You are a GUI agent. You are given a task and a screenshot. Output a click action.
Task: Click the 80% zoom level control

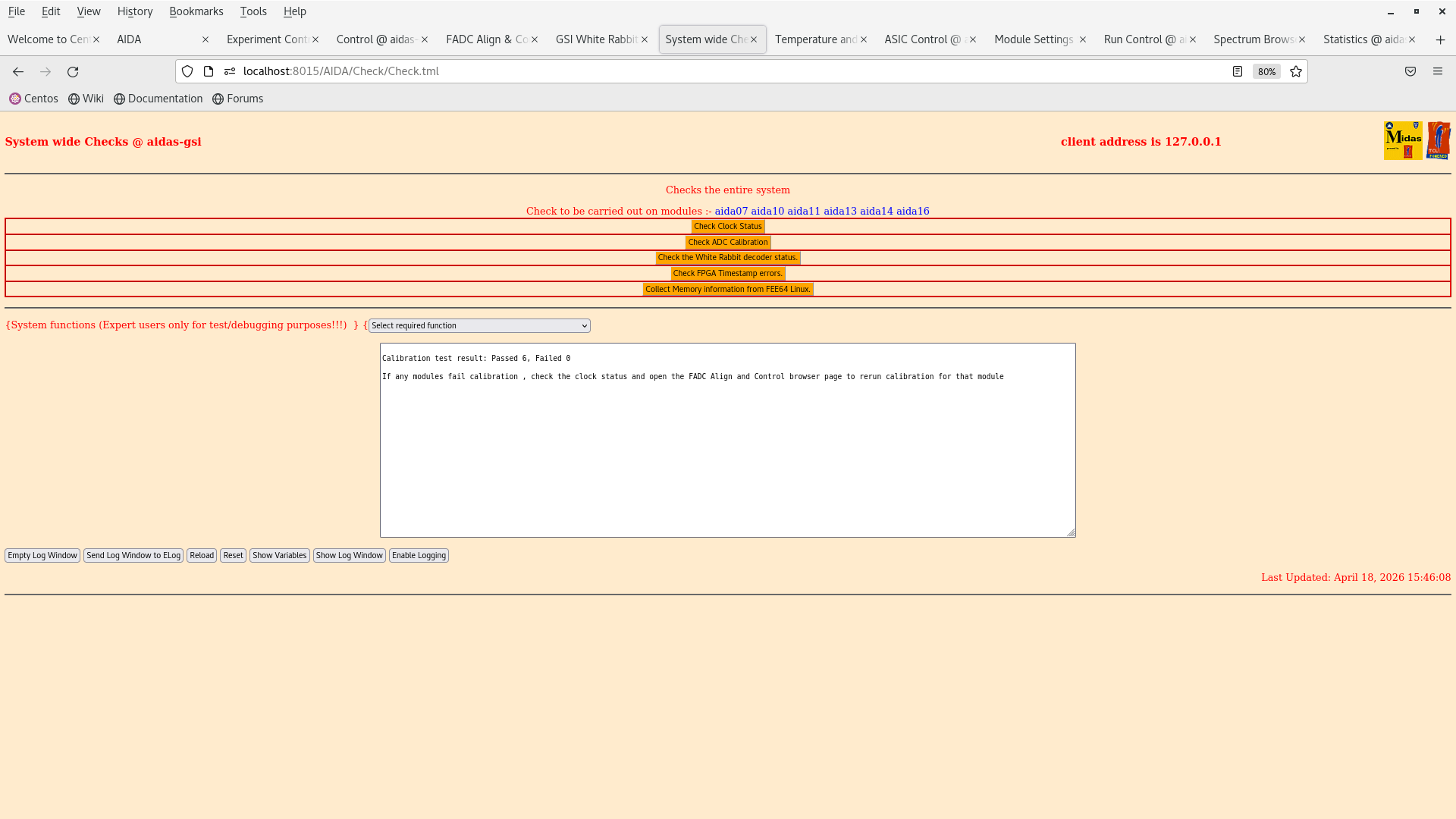click(x=1266, y=71)
